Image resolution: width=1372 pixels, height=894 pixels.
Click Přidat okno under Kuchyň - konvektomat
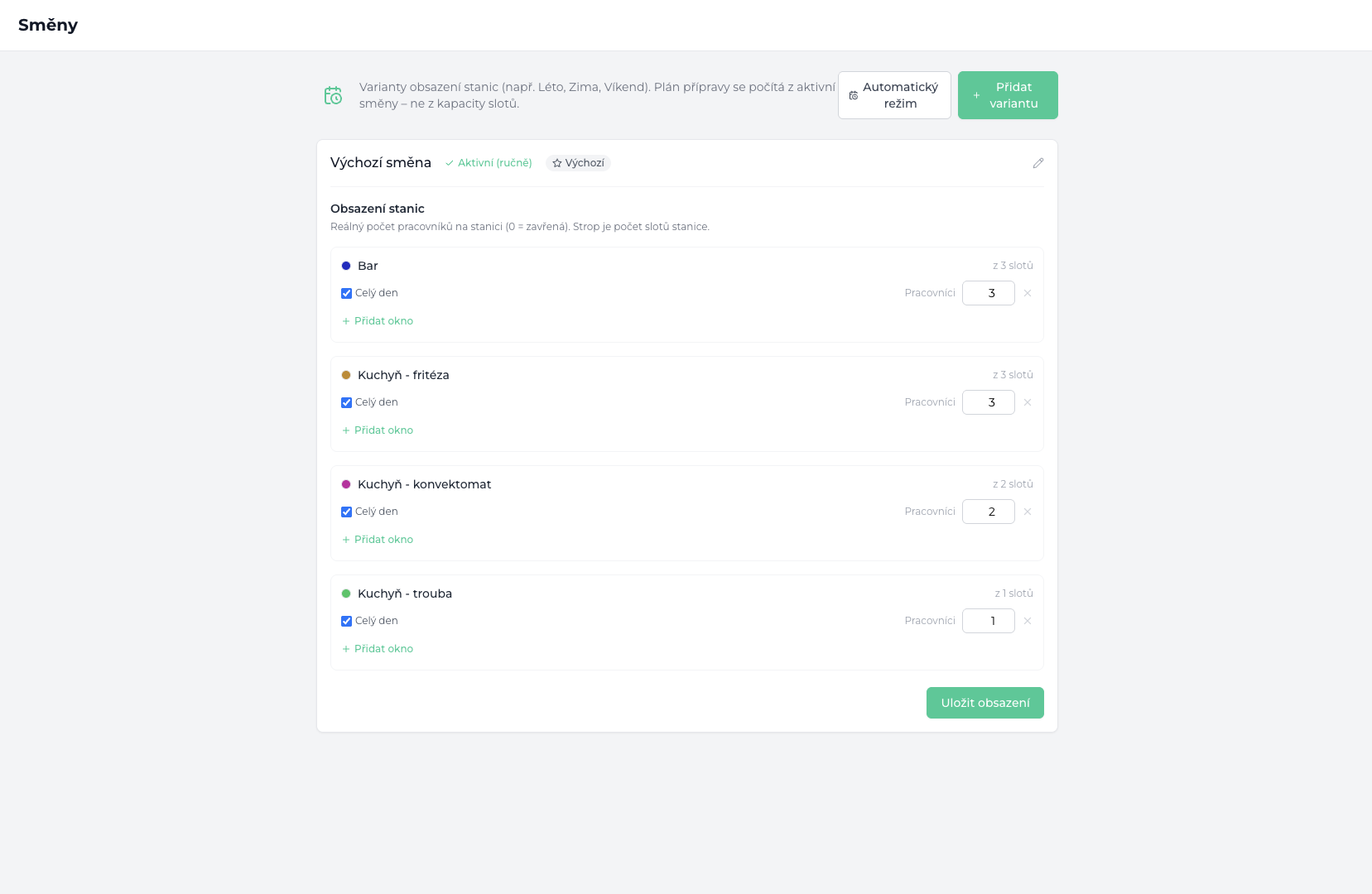(x=378, y=540)
